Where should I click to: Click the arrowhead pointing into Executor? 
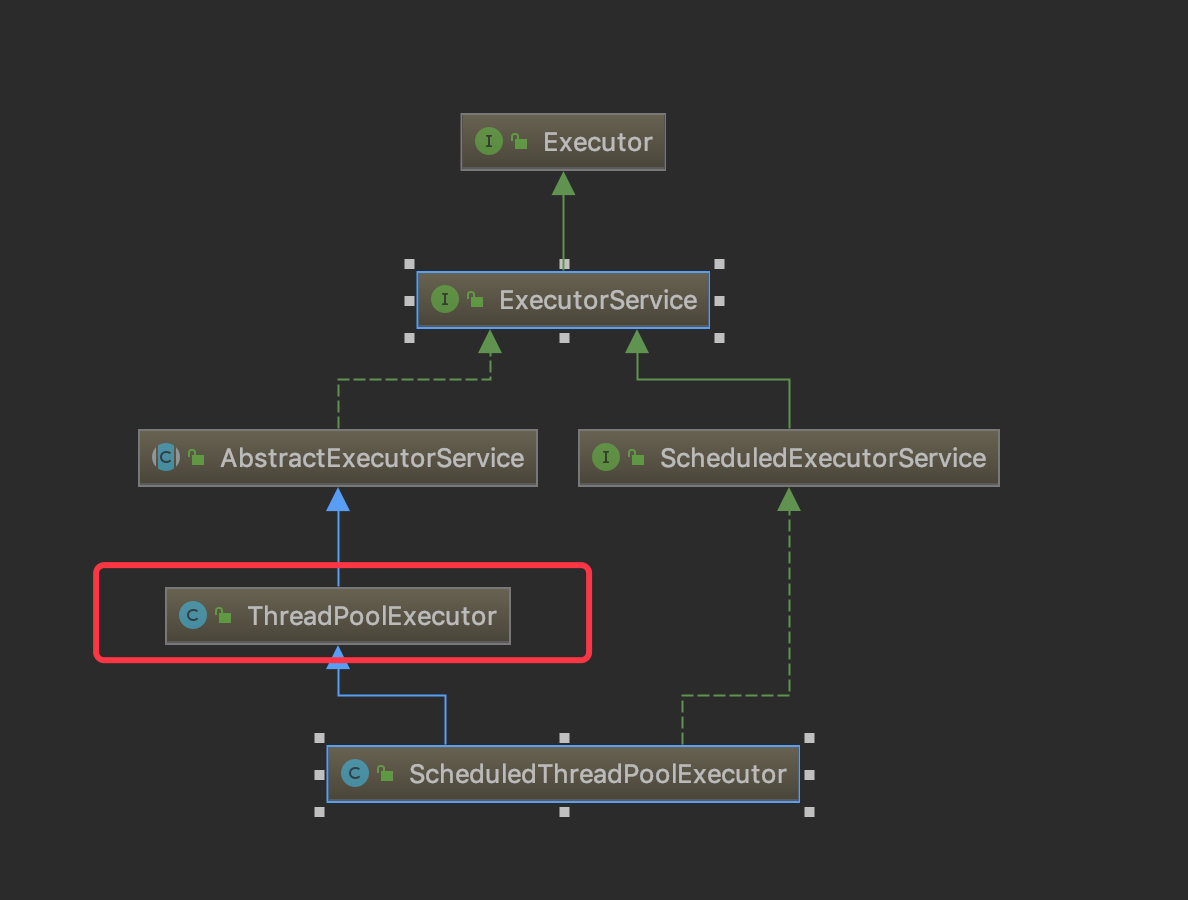[563, 183]
